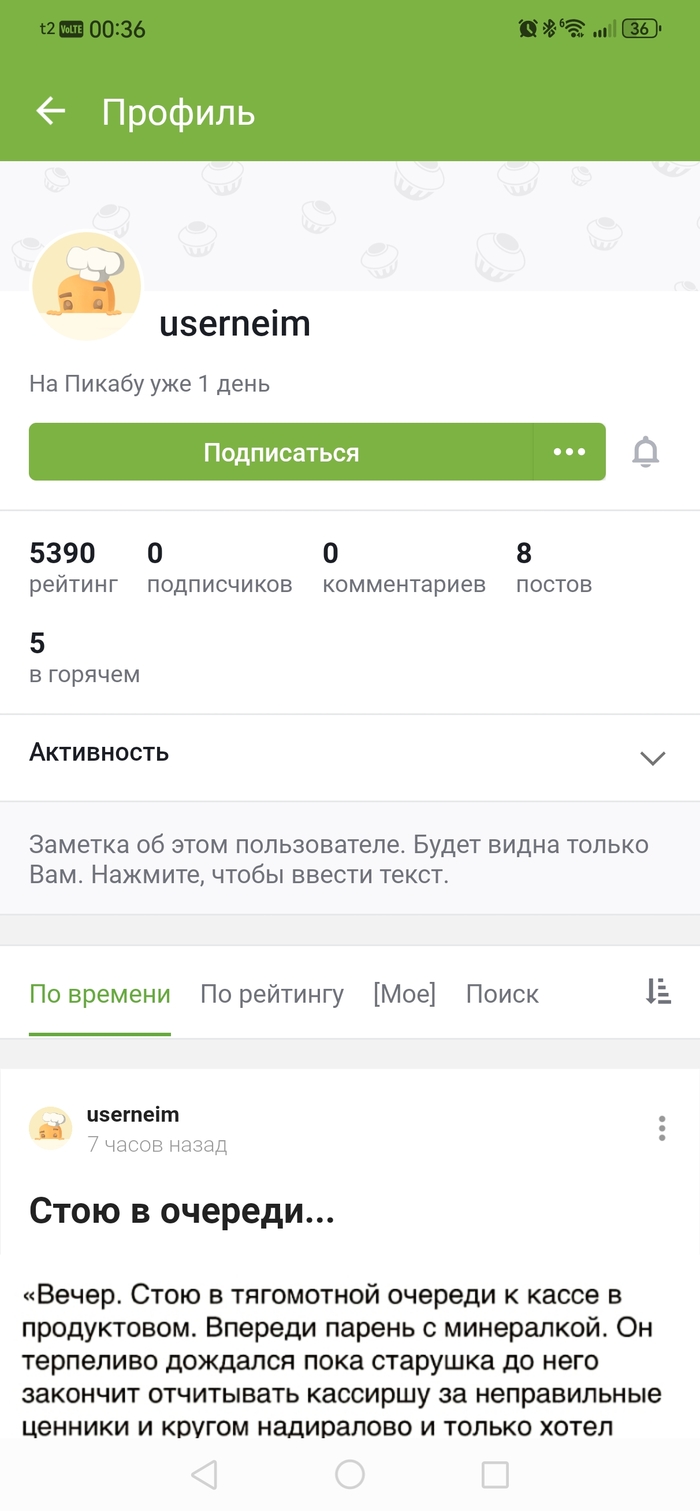Toggle the sort order icon
700x1511 pixels.
pyautogui.click(x=657, y=991)
